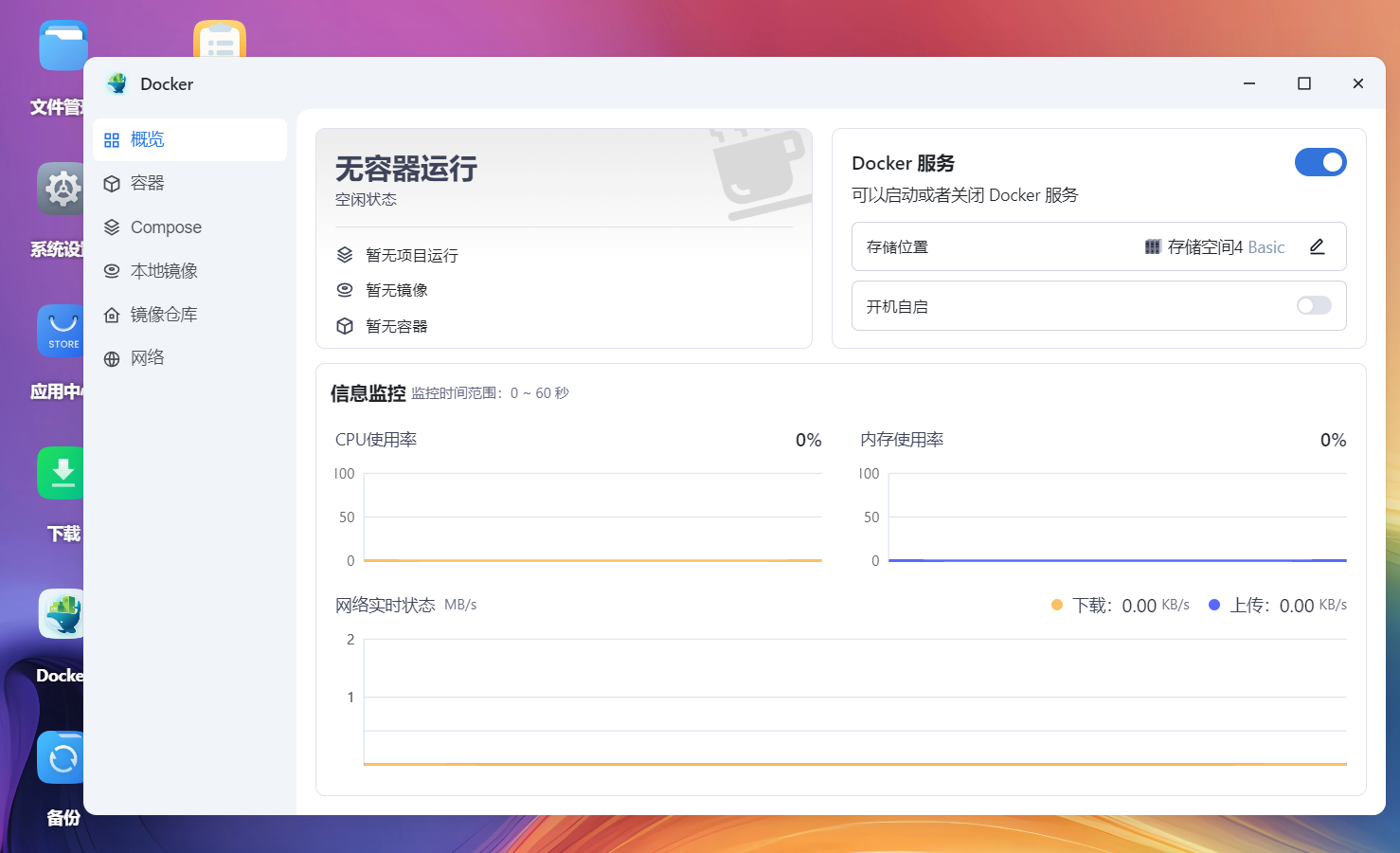This screenshot has width=1400, height=853.
Task: Click the 暂无容器 cube icon
Action: [x=345, y=326]
